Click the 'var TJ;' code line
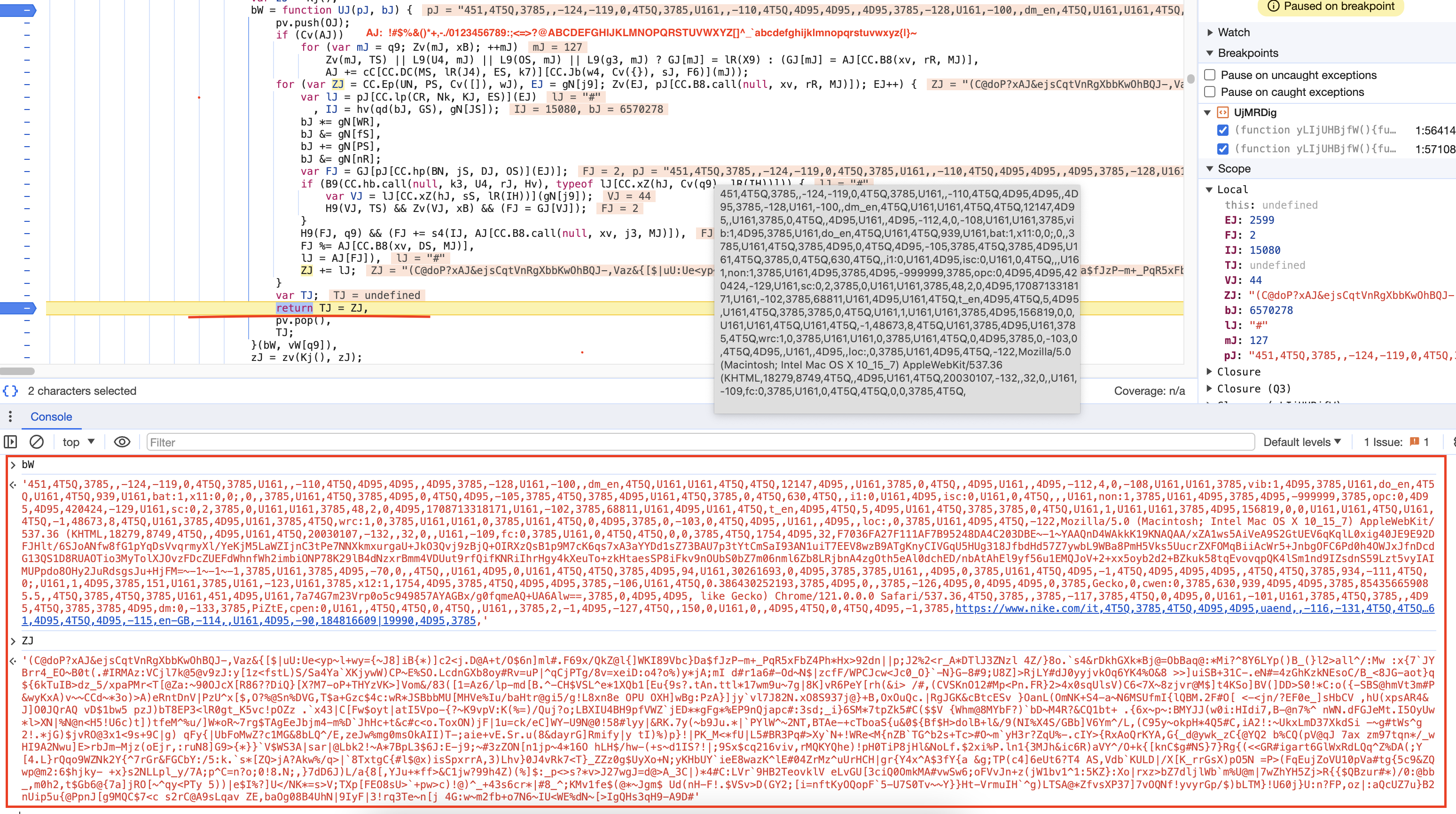 click(297, 295)
